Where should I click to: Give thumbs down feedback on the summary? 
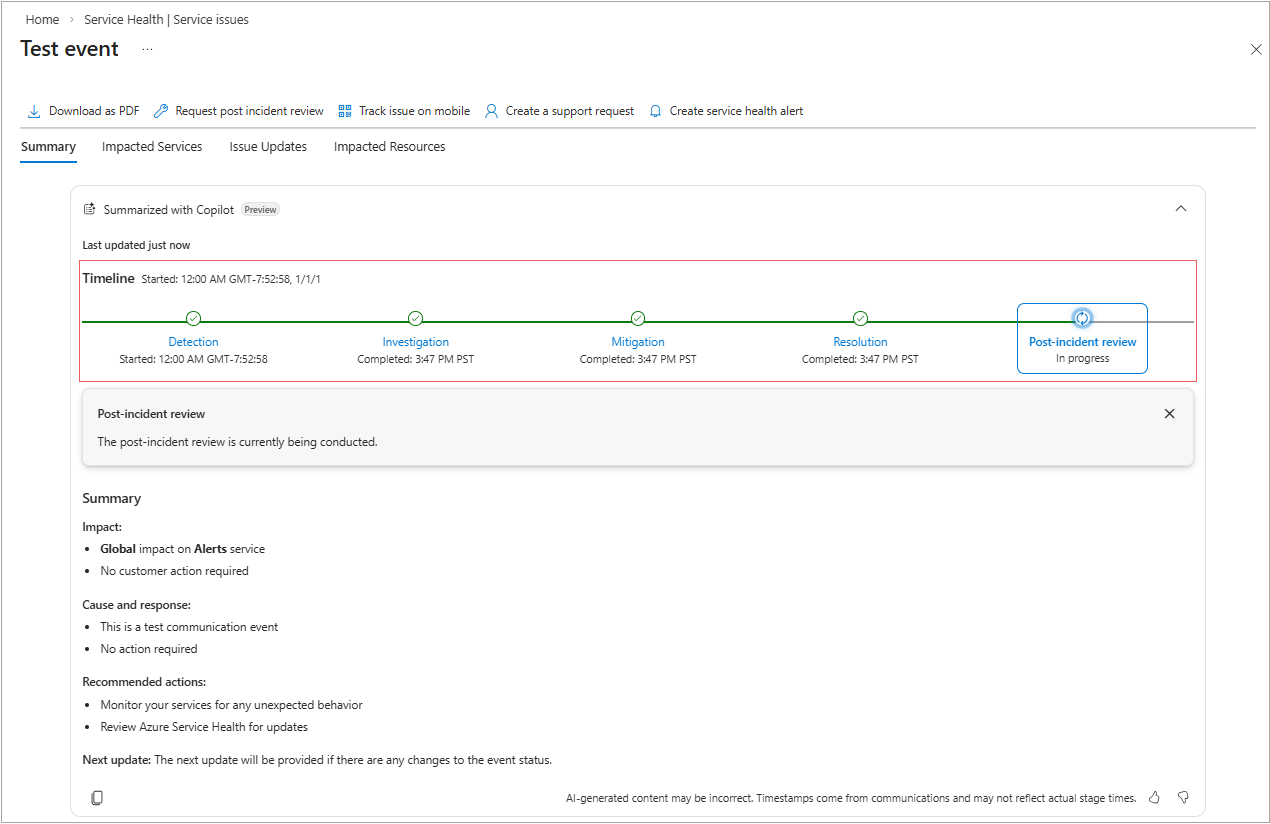coord(1183,797)
